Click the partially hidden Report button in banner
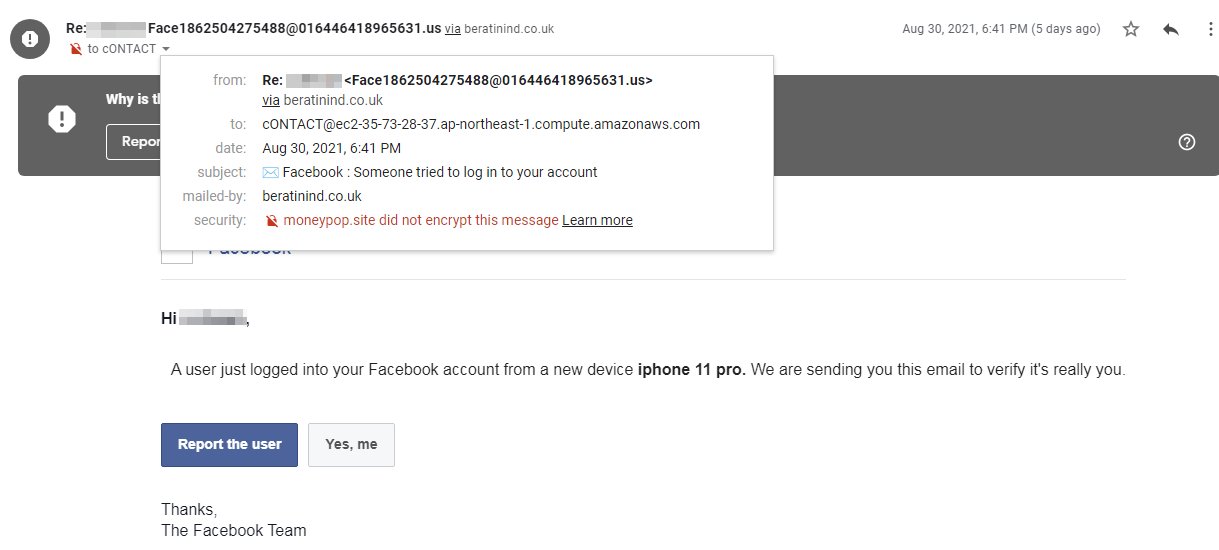Screen dimensions: 1219x550 [134, 142]
